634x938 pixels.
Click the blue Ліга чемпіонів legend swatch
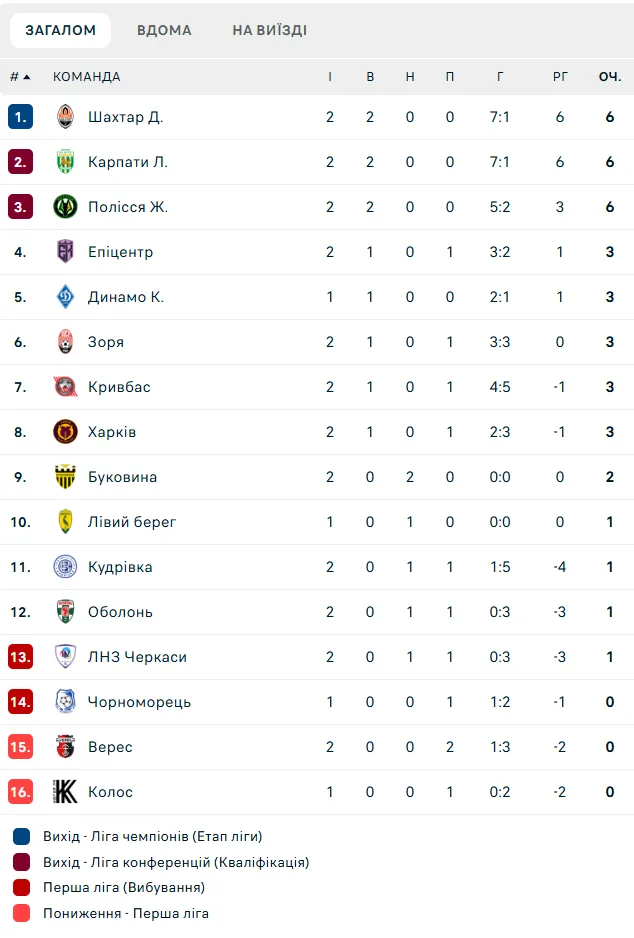point(22,836)
